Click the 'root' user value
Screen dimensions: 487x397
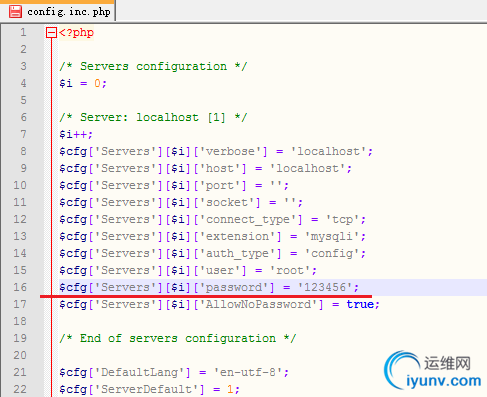click(290, 270)
